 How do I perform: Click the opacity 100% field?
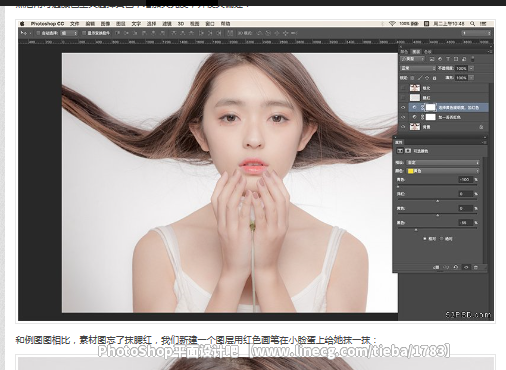coord(461,68)
